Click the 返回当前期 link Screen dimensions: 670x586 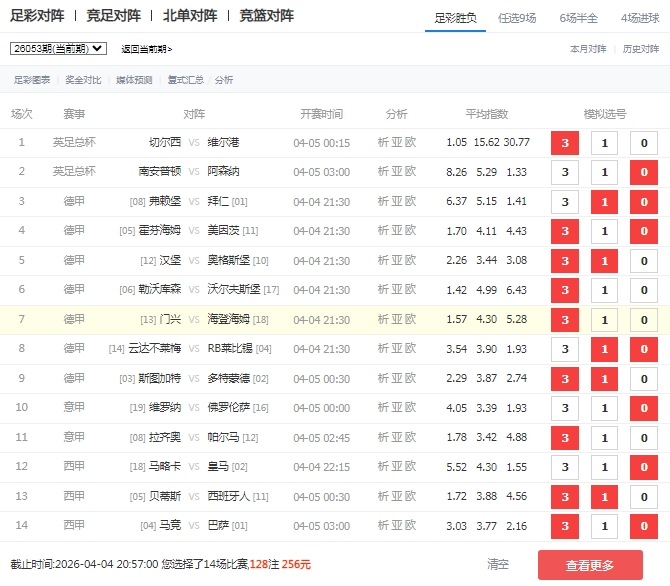point(146,49)
